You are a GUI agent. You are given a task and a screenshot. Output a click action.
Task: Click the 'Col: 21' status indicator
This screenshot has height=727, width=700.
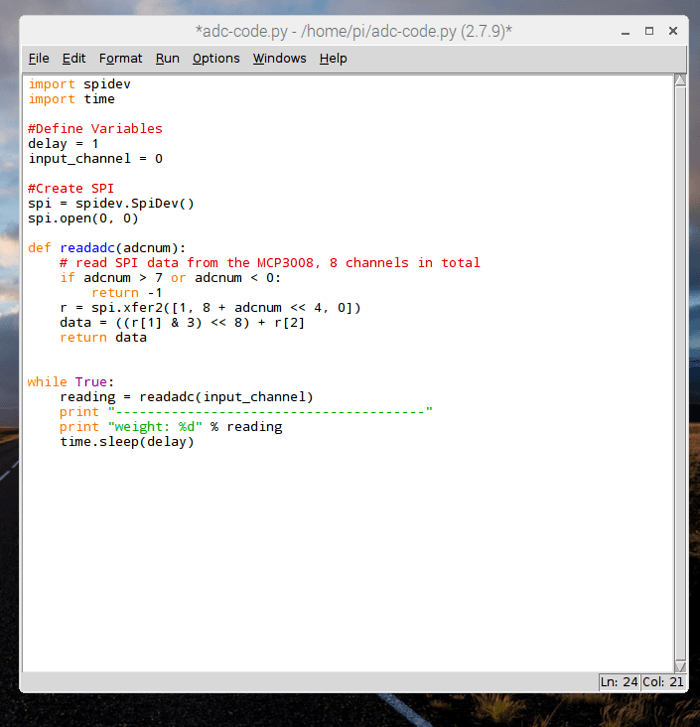pos(663,682)
